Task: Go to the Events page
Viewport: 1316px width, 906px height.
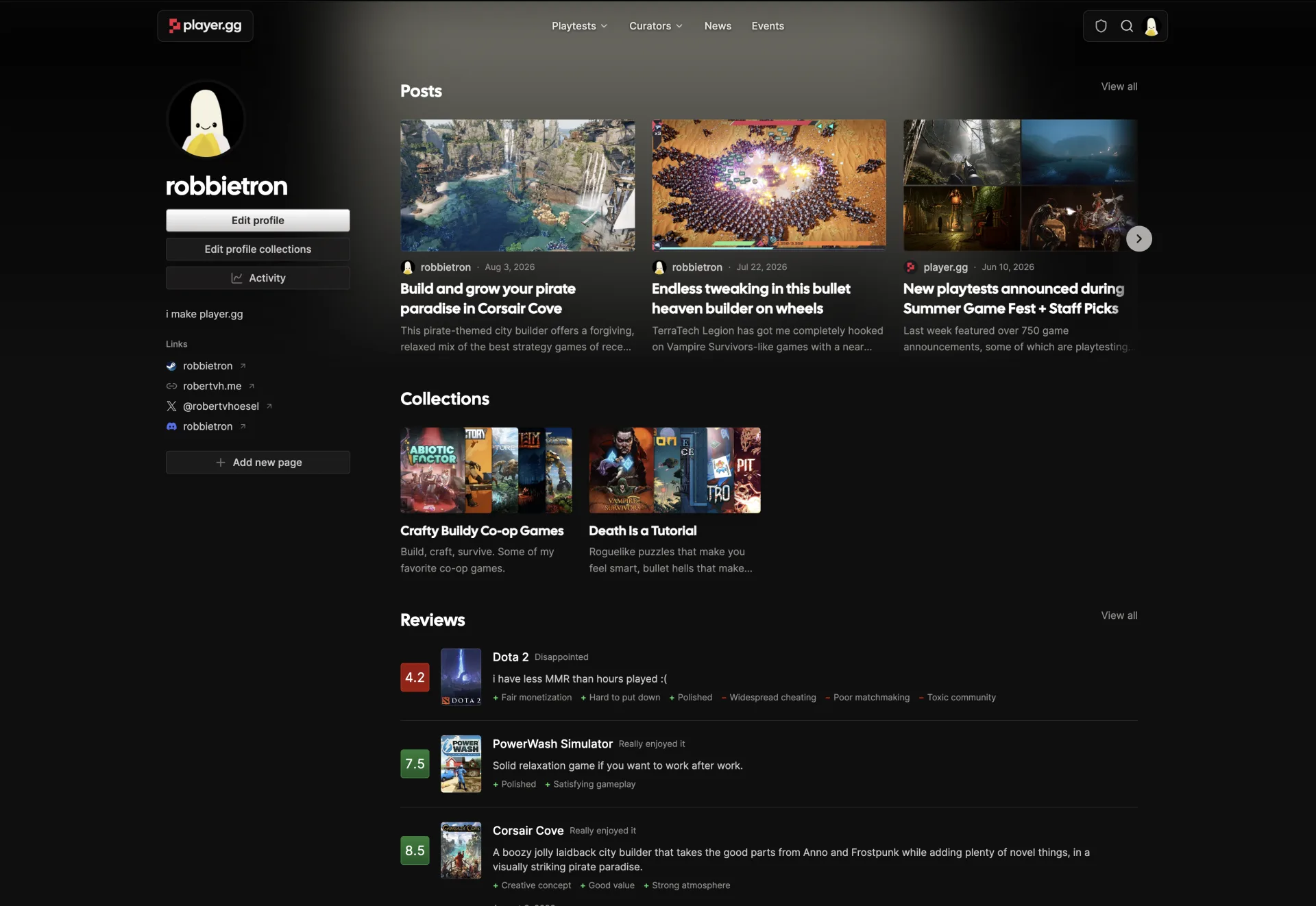Action: (768, 26)
